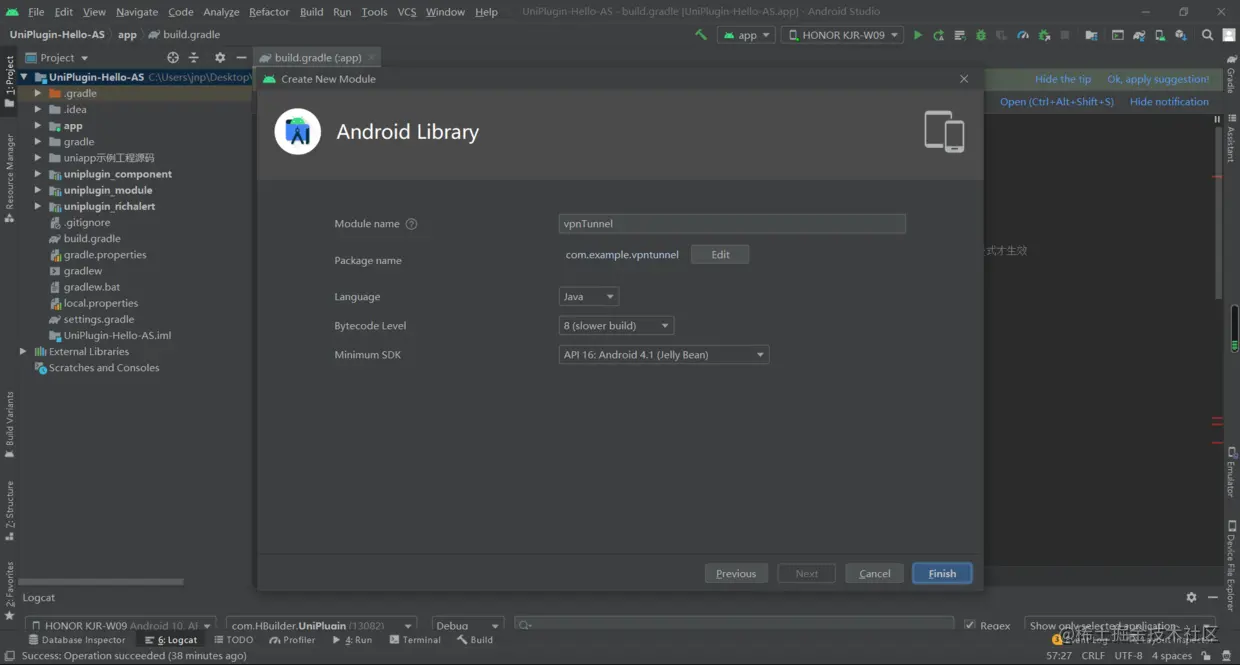
Task: Click the Search Everywhere magnifier icon
Action: coord(1207,35)
